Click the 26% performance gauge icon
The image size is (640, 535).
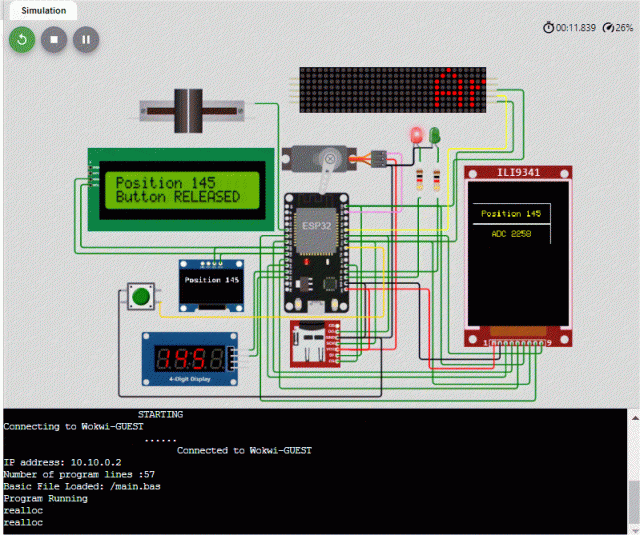pos(607,28)
